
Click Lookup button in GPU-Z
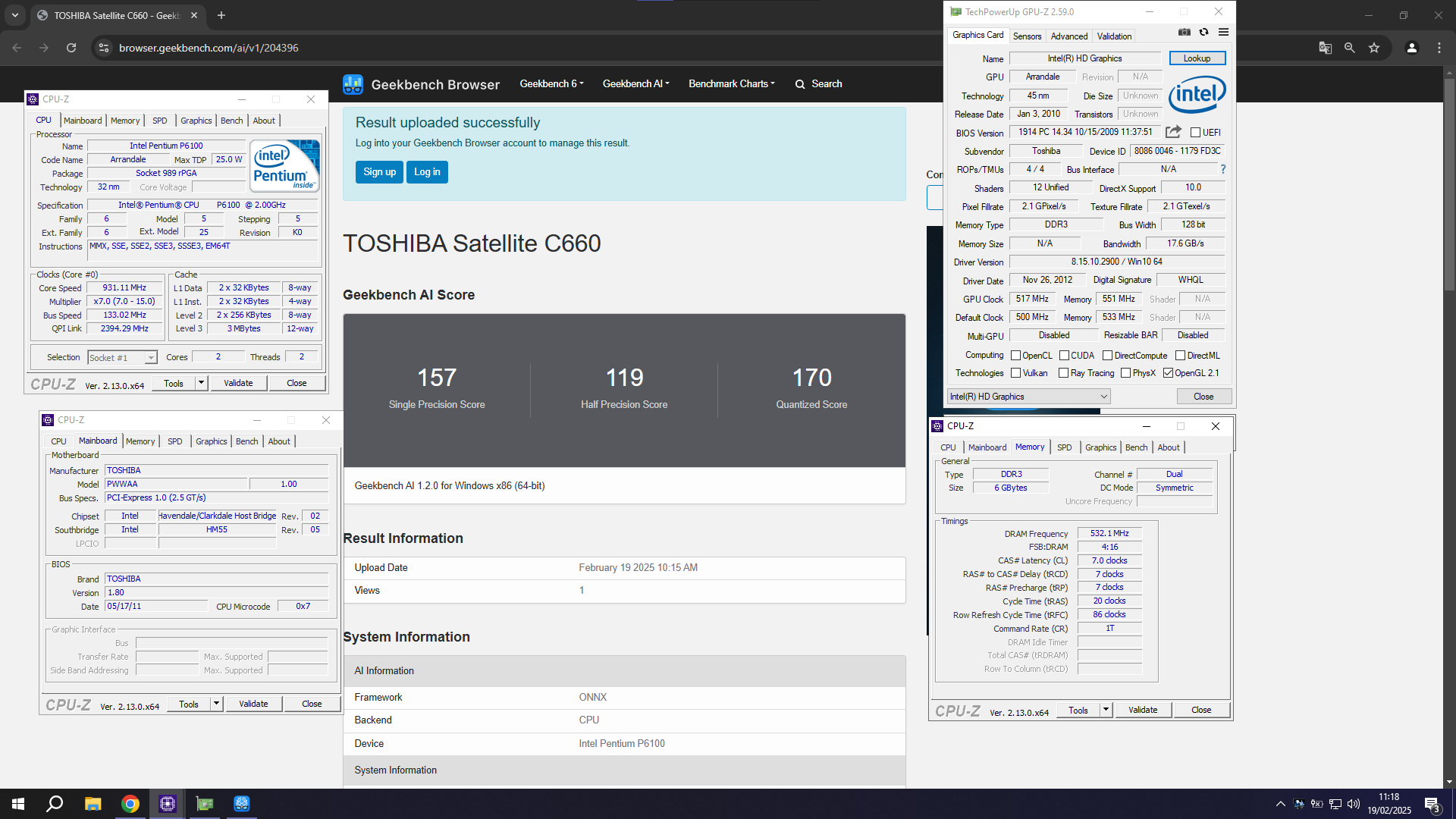[1197, 58]
